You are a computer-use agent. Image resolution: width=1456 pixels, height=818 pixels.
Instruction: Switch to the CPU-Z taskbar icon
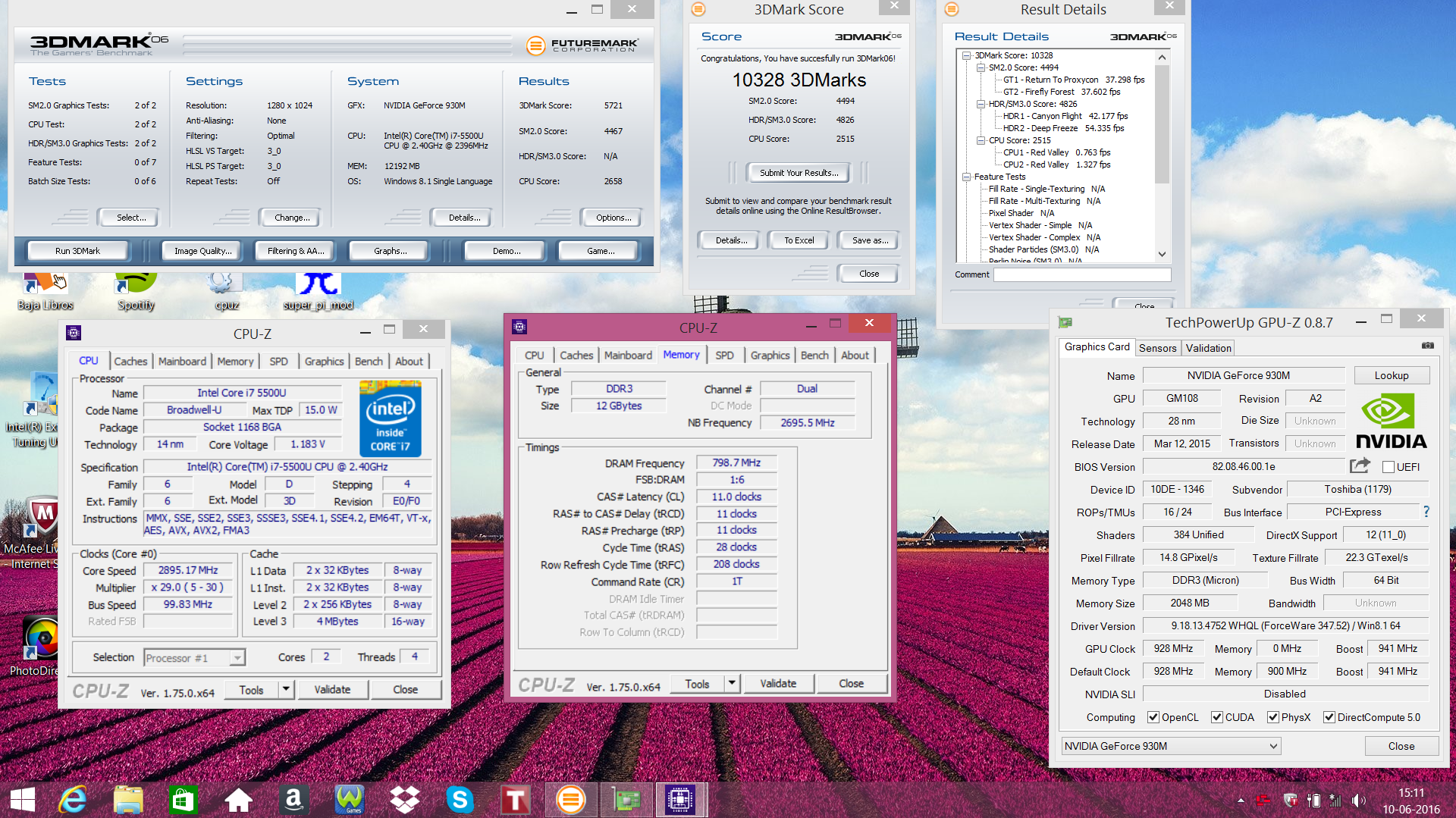coord(680,800)
